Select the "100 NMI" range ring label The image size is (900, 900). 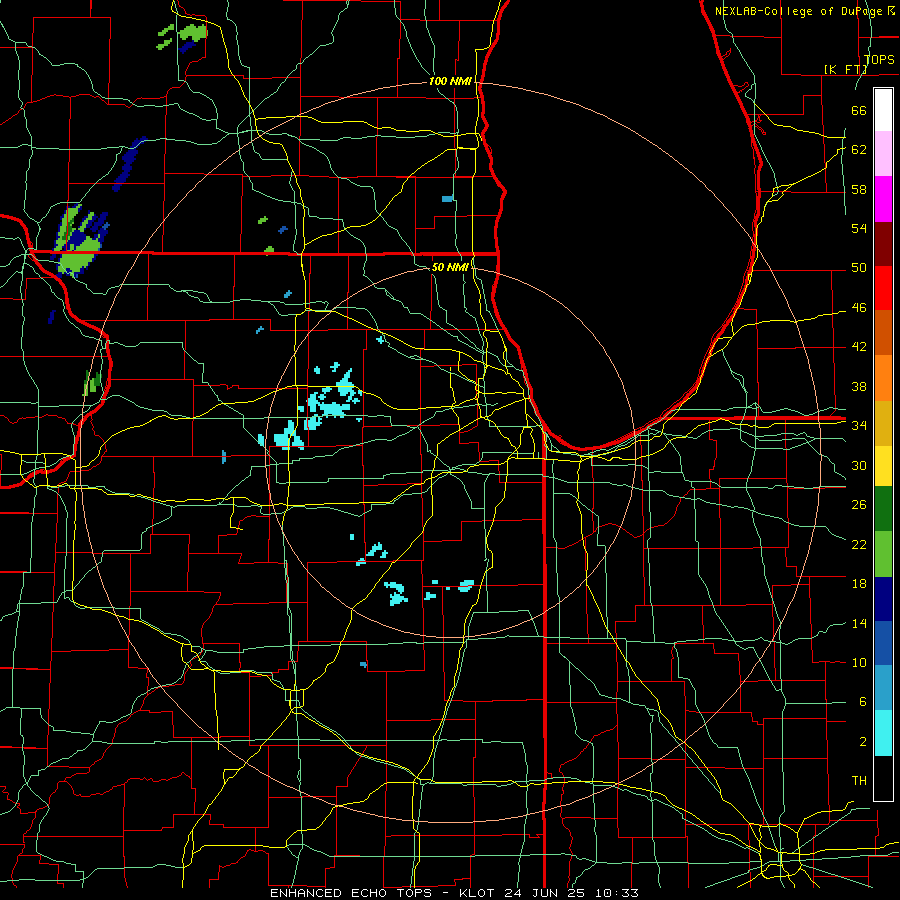click(x=450, y=81)
